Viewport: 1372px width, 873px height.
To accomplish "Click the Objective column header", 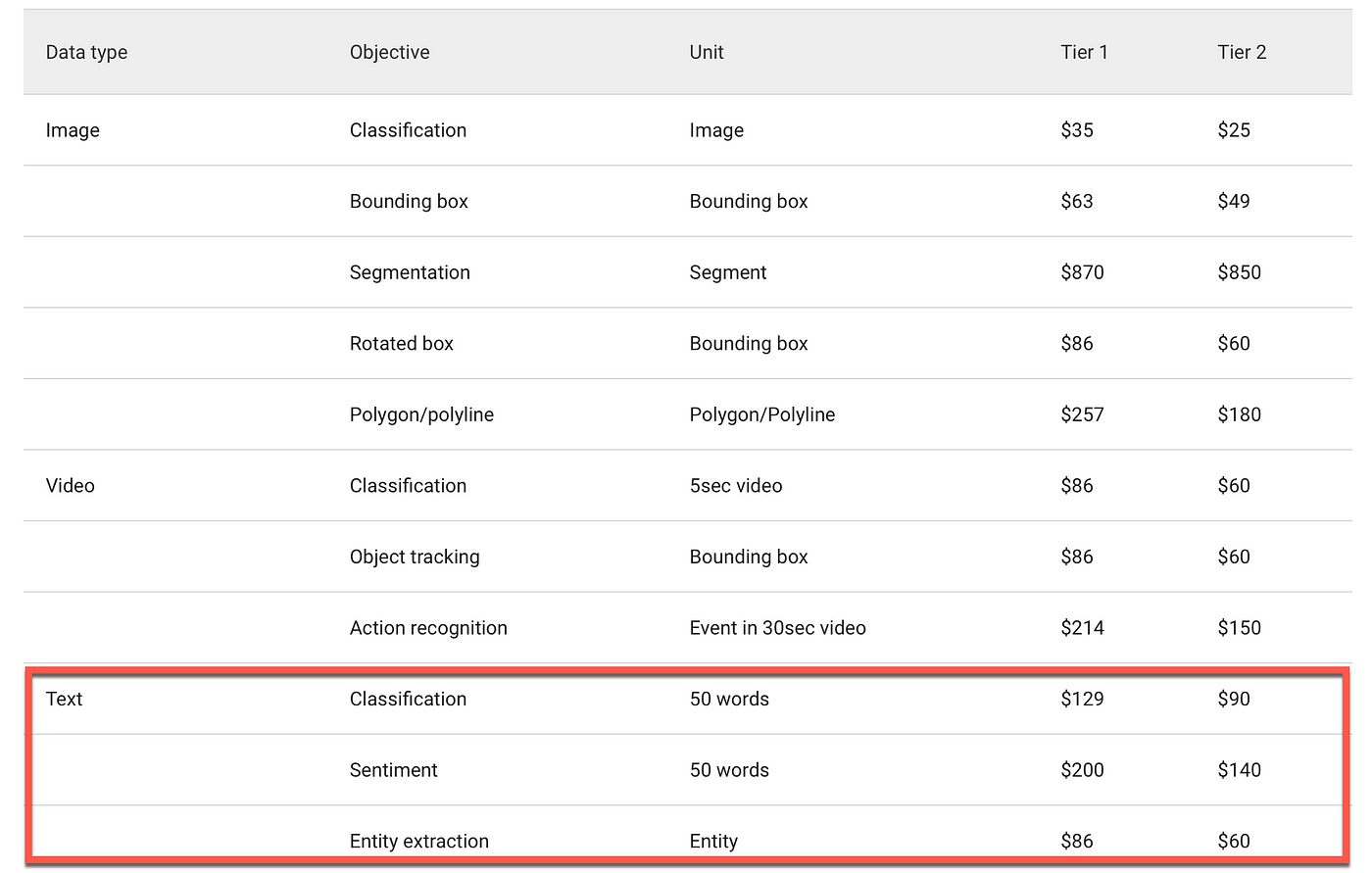I will pos(389,52).
